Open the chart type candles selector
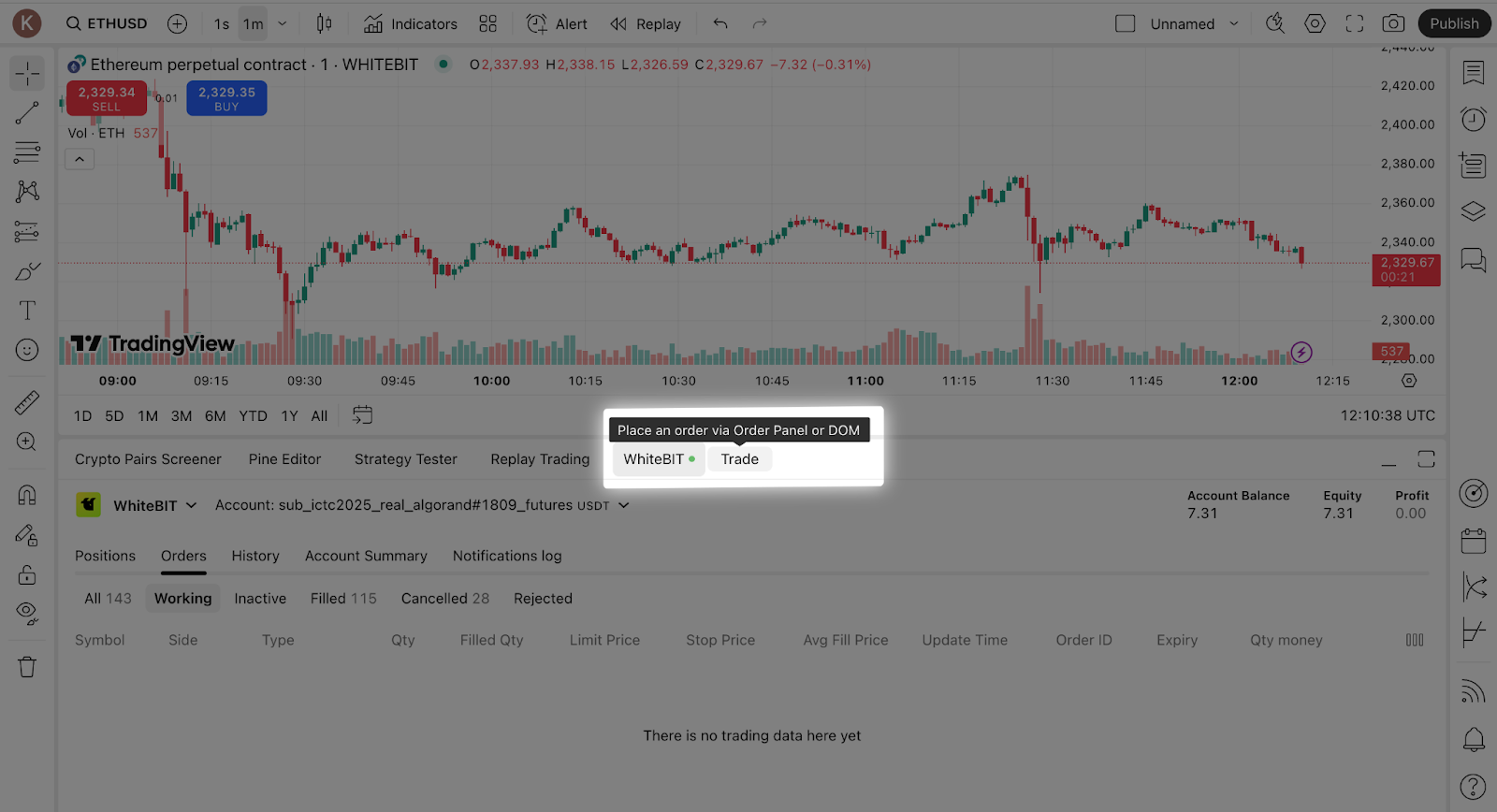The image size is (1497, 812). [324, 24]
